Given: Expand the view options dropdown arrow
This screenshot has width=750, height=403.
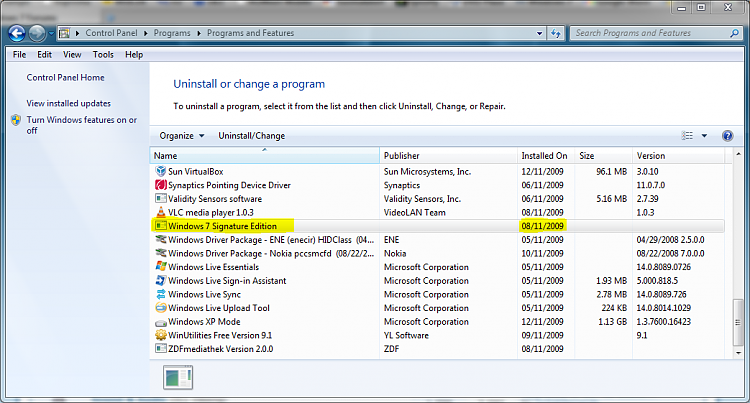Looking at the screenshot, I should tap(704, 136).
